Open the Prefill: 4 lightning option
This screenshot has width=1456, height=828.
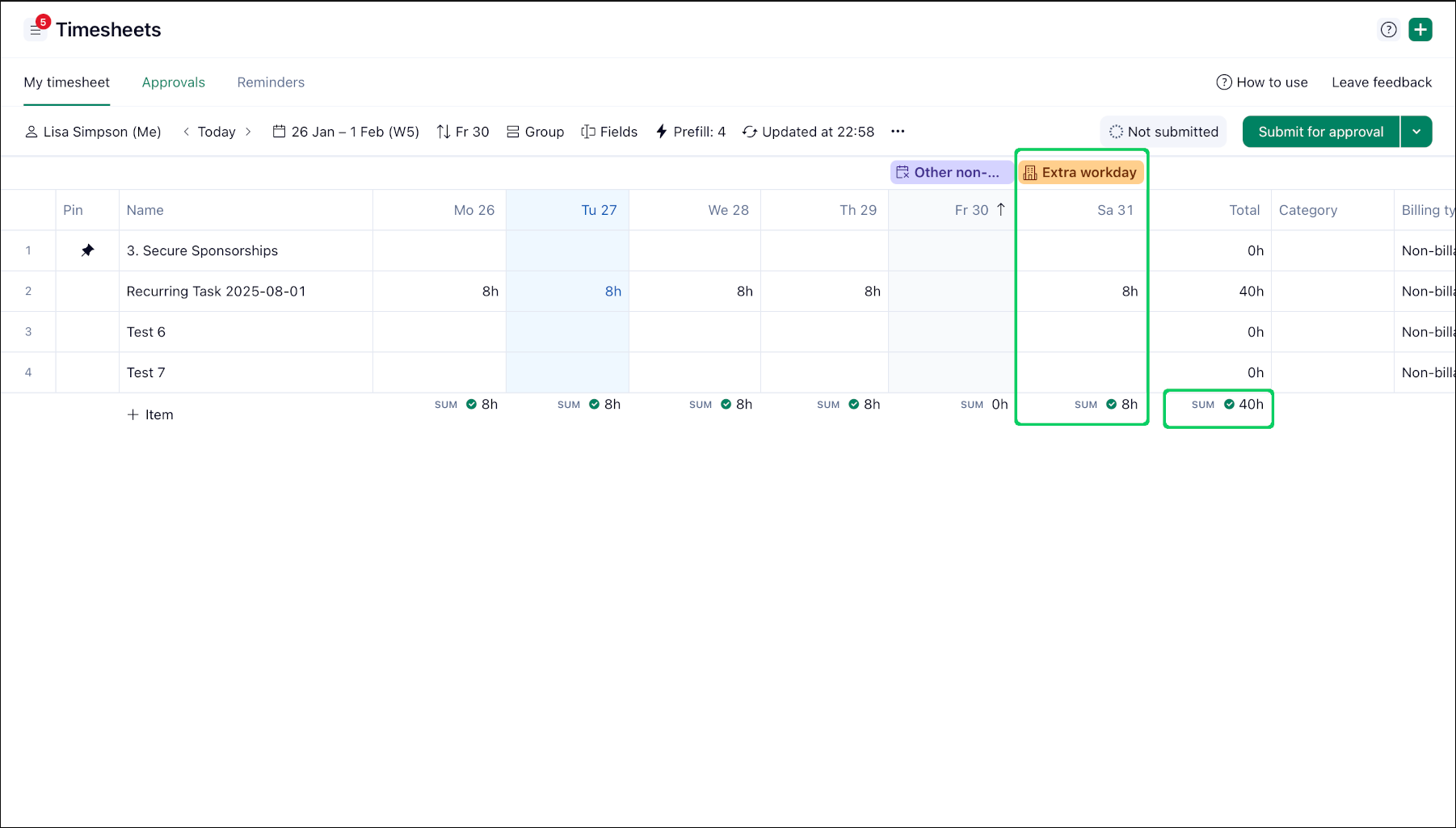[690, 132]
